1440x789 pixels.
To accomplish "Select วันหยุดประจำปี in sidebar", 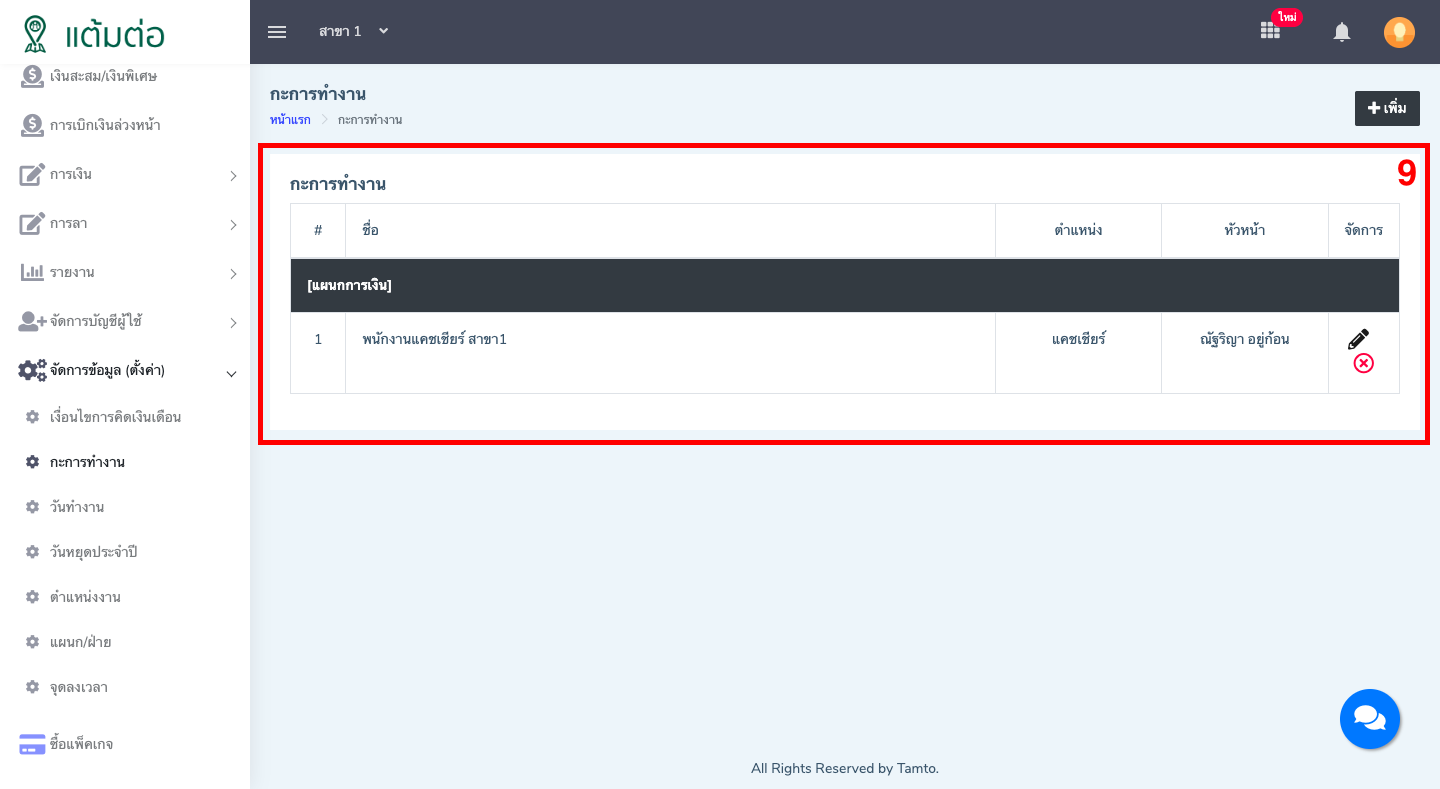I will tap(93, 552).
